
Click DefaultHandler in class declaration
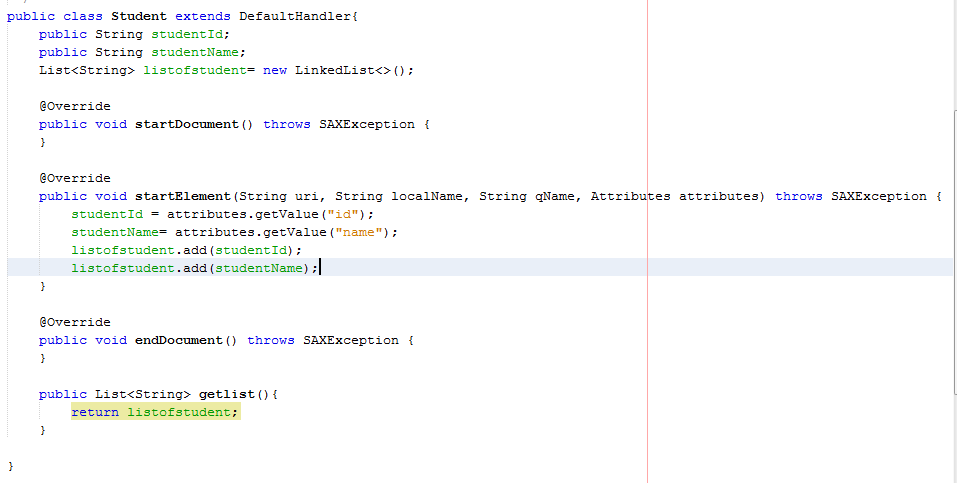(x=295, y=16)
